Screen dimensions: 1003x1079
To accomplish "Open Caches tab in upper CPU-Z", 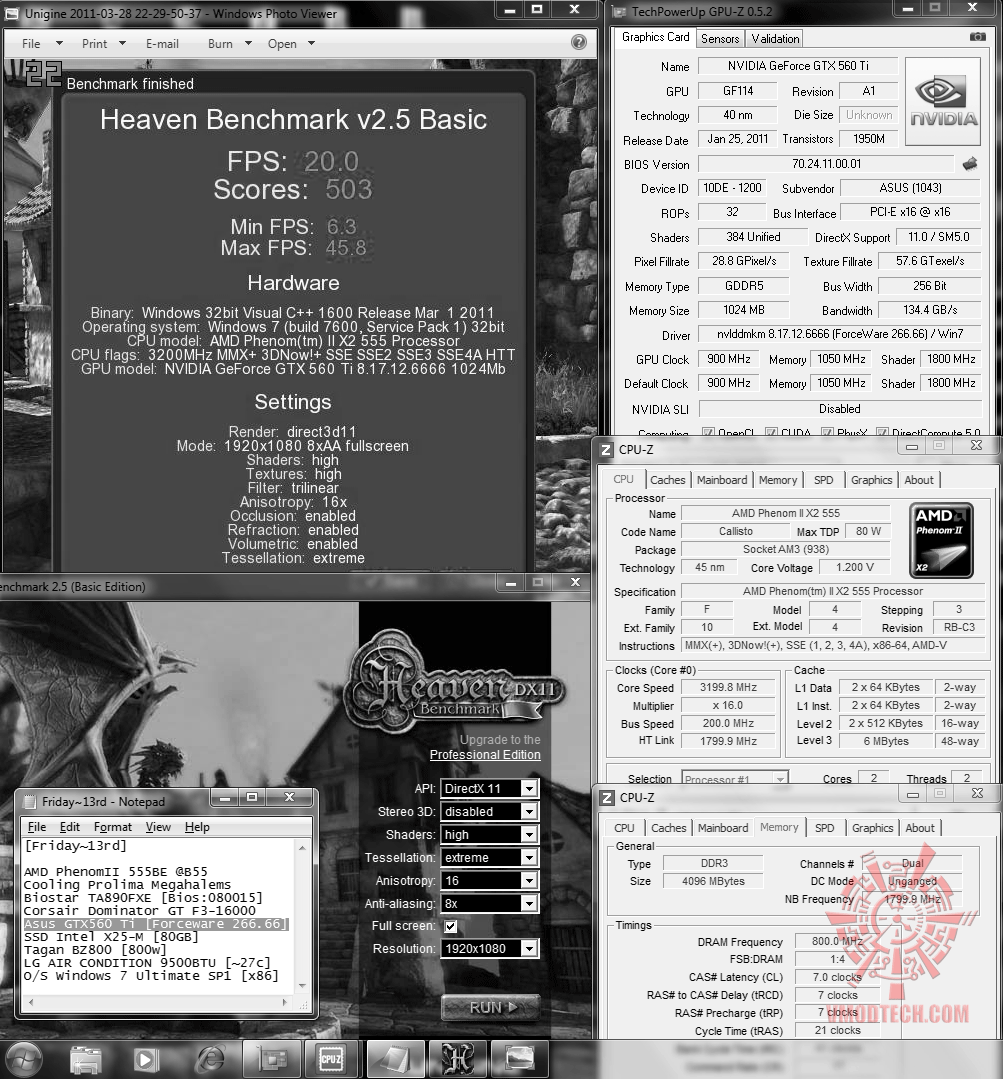I will click(667, 480).
